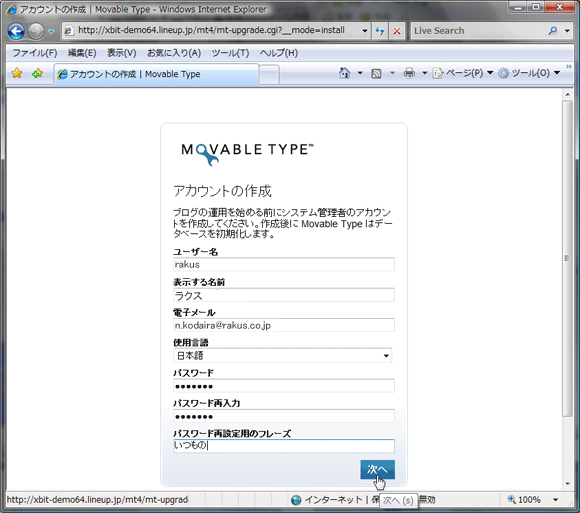
Task: Click the scrollbar up arrow
Action: [x=567, y=95]
